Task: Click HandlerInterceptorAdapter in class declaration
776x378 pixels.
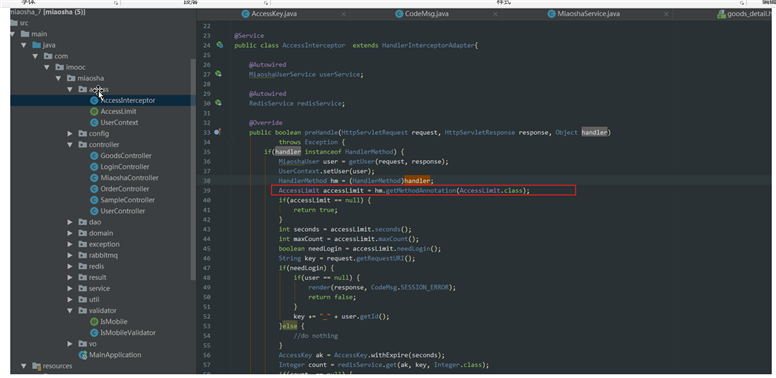Action: [428, 45]
